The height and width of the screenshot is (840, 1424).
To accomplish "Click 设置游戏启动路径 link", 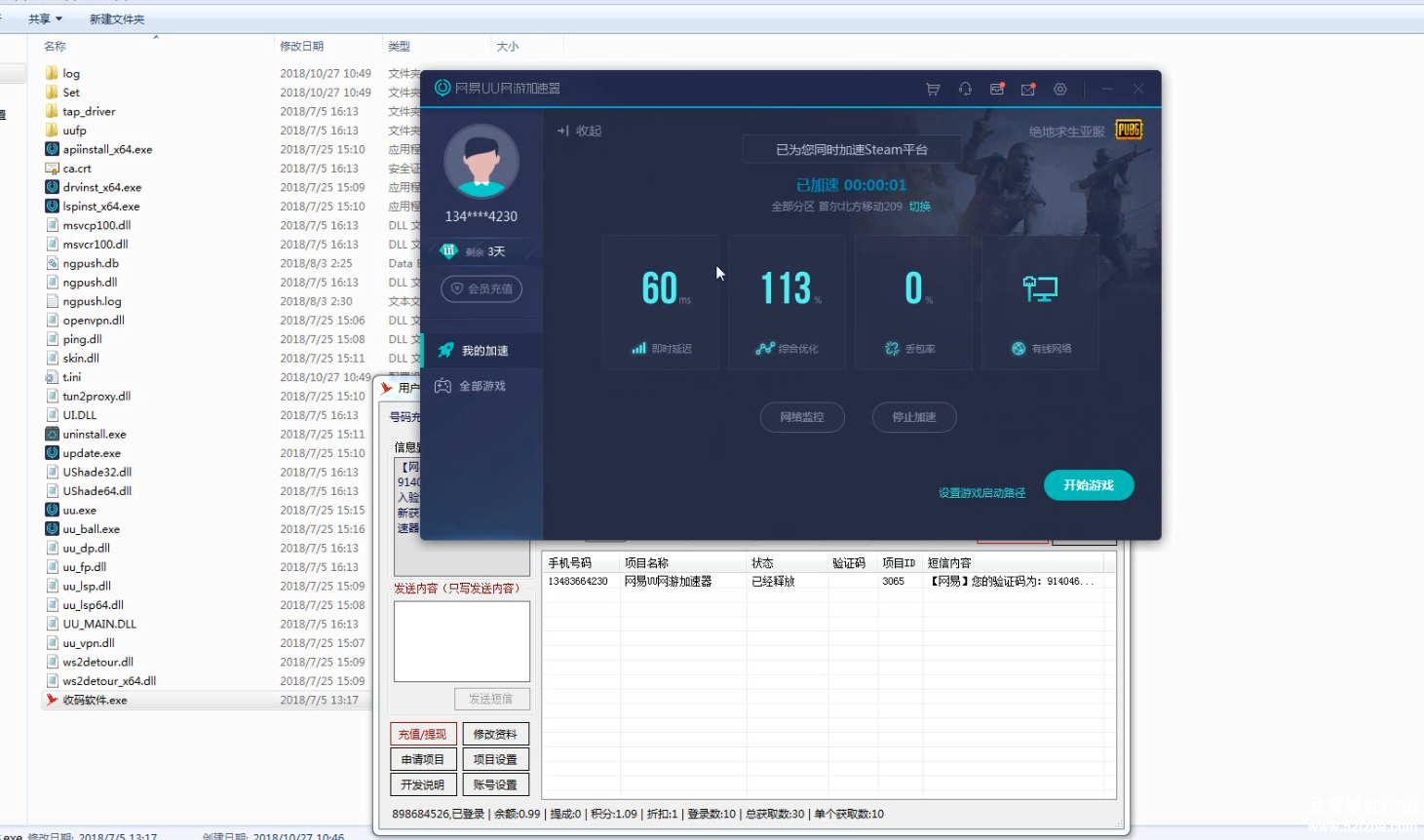I will pyautogui.click(x=981, y=493).
